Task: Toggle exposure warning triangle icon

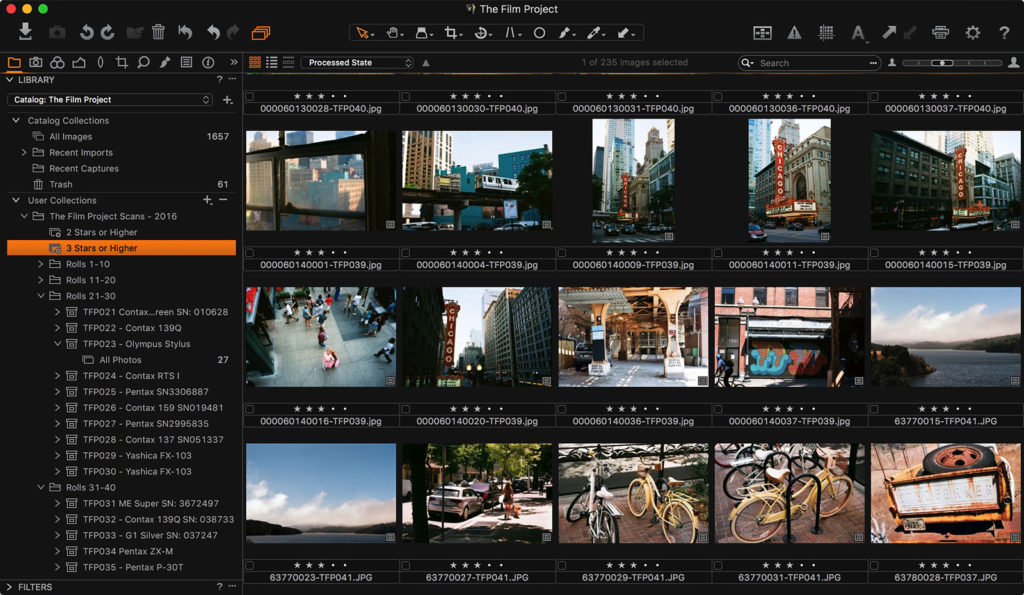Action: pos(794,32)
